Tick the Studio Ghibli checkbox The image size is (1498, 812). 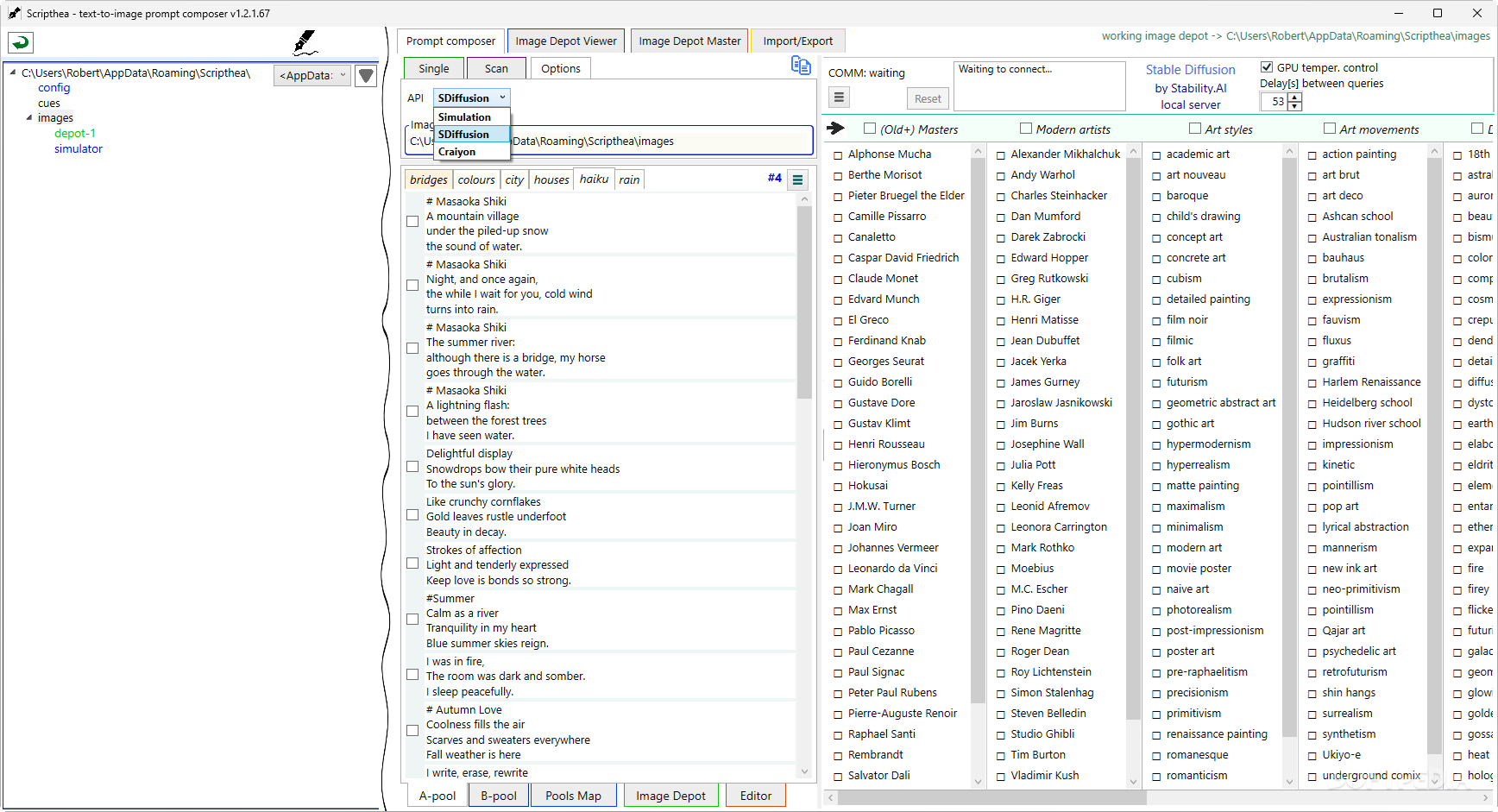point(1001,735)
